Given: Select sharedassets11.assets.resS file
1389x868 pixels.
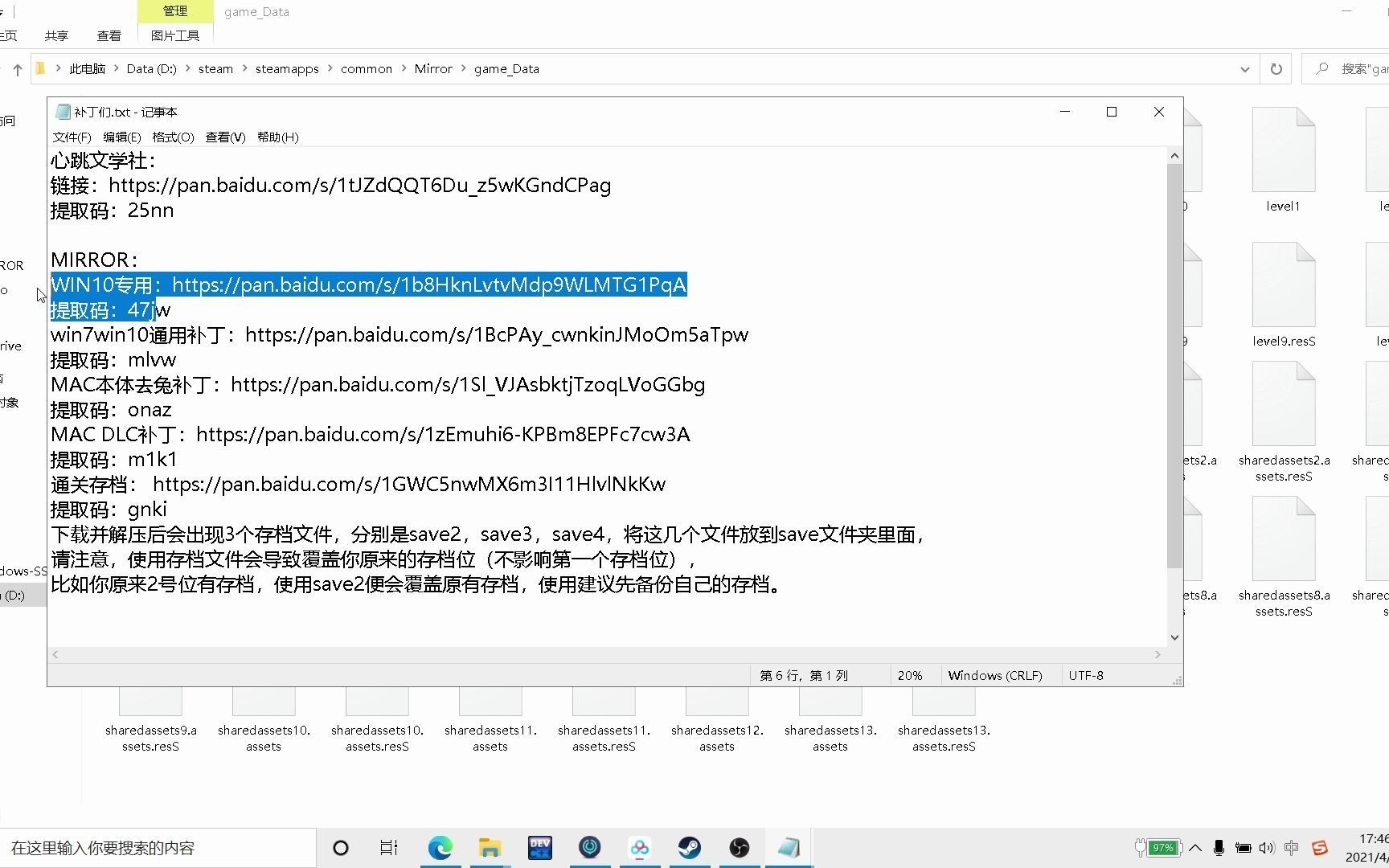Looking at the screenshot, I should tap(604, 721).
